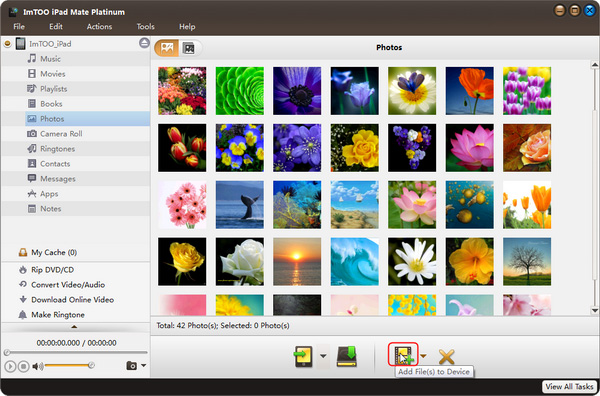
Task: Click the Music note icon
Action: (x=32, y=59)
